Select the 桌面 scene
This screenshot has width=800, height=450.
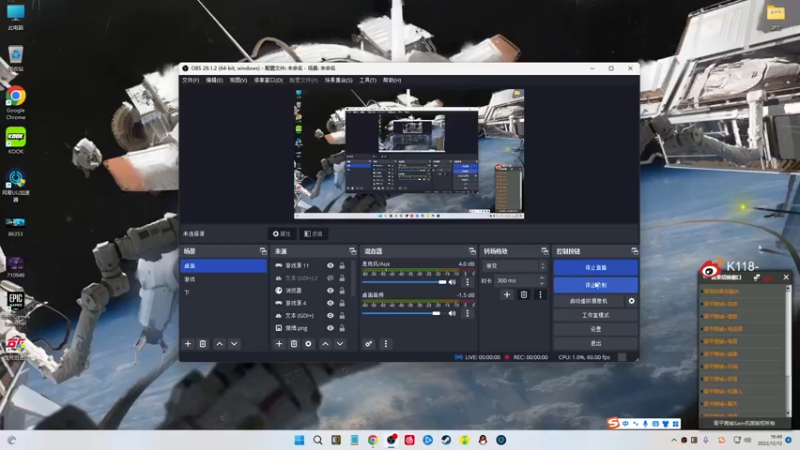click(223, 266)
